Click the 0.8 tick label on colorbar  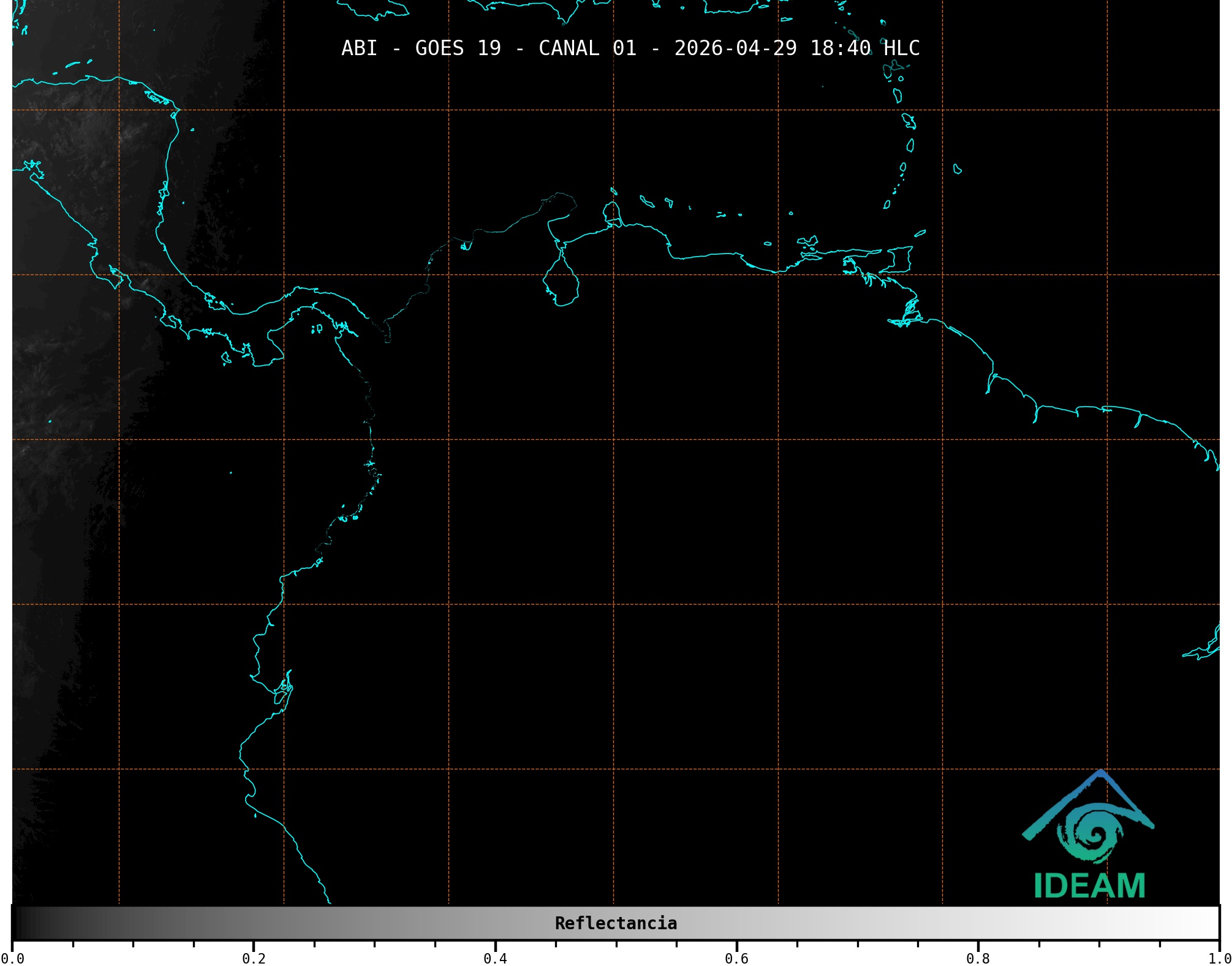point(978,958)
